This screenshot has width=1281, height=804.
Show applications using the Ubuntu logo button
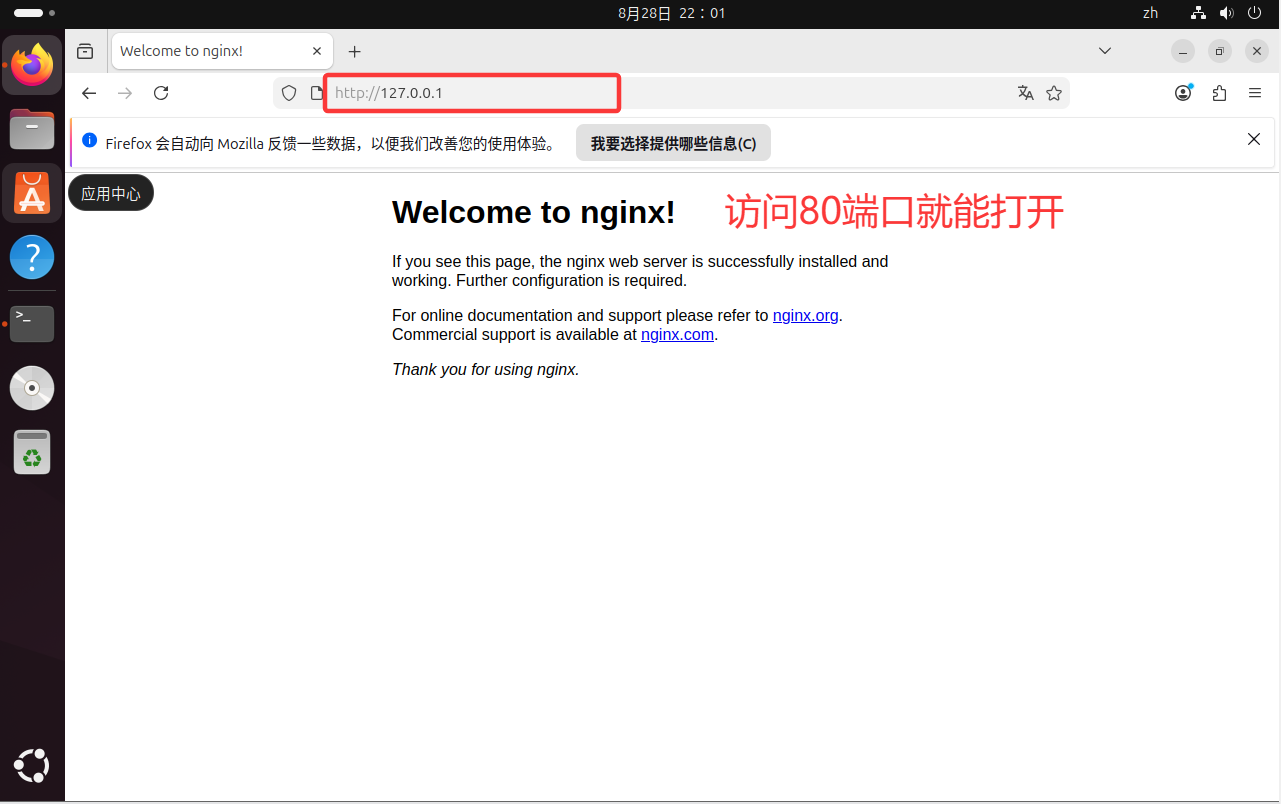[32, 766]
